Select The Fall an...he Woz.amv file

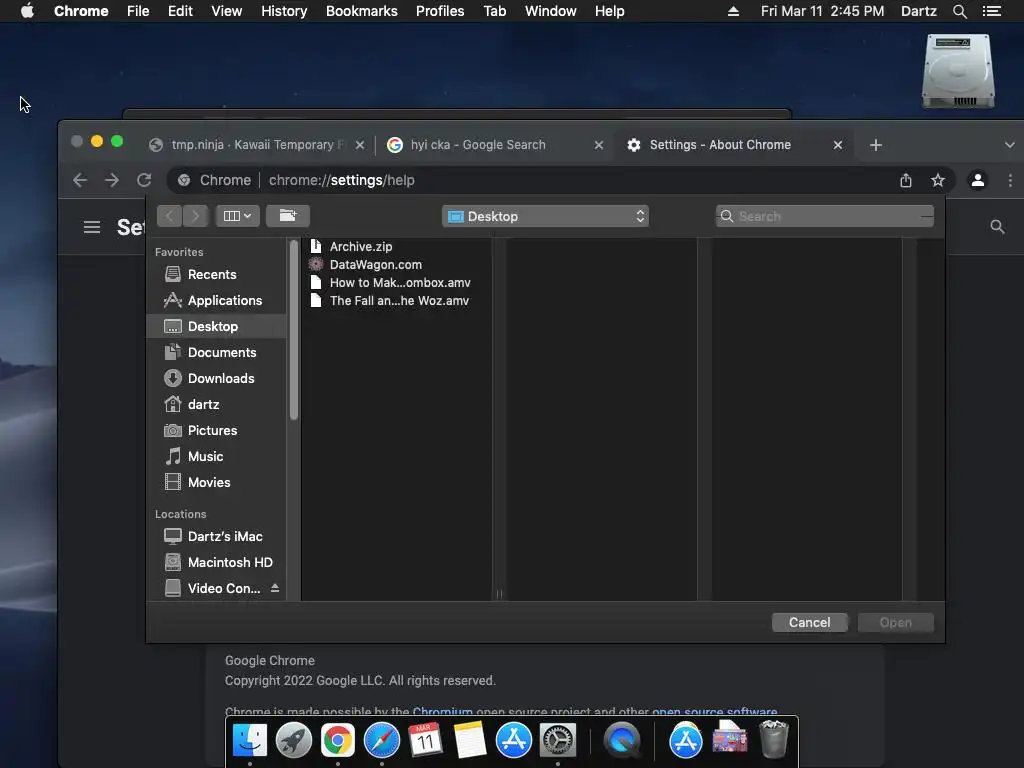397,300
